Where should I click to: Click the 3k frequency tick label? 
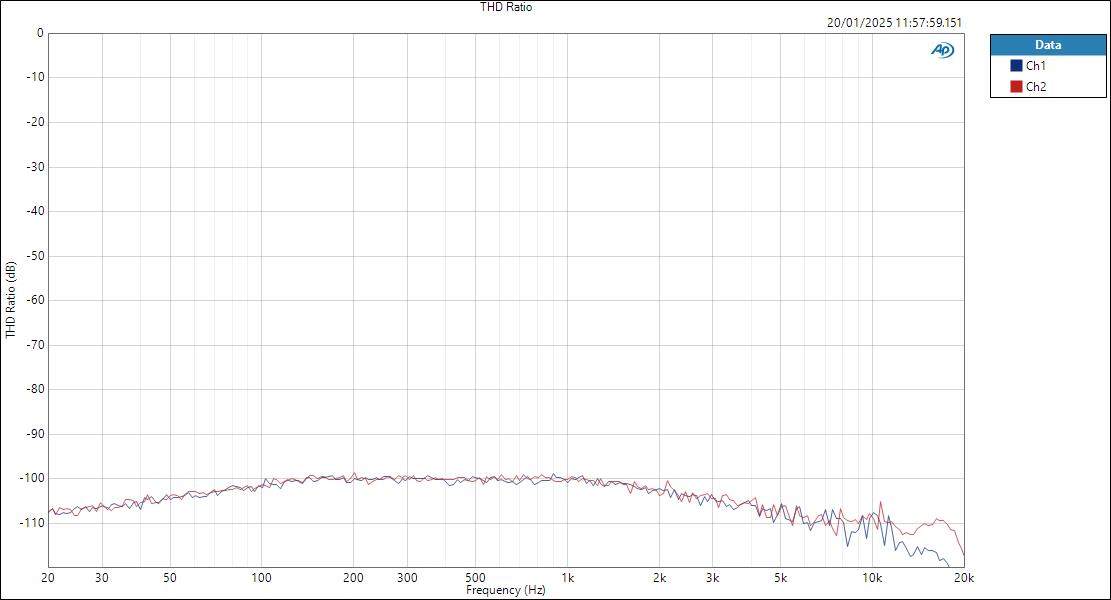pos(713,578)
